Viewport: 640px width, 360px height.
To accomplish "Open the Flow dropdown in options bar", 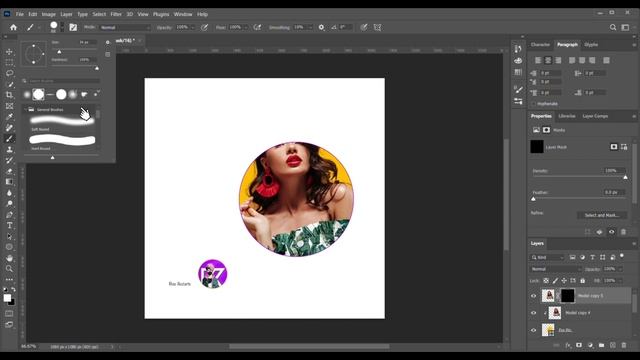I will click(246, 27).
